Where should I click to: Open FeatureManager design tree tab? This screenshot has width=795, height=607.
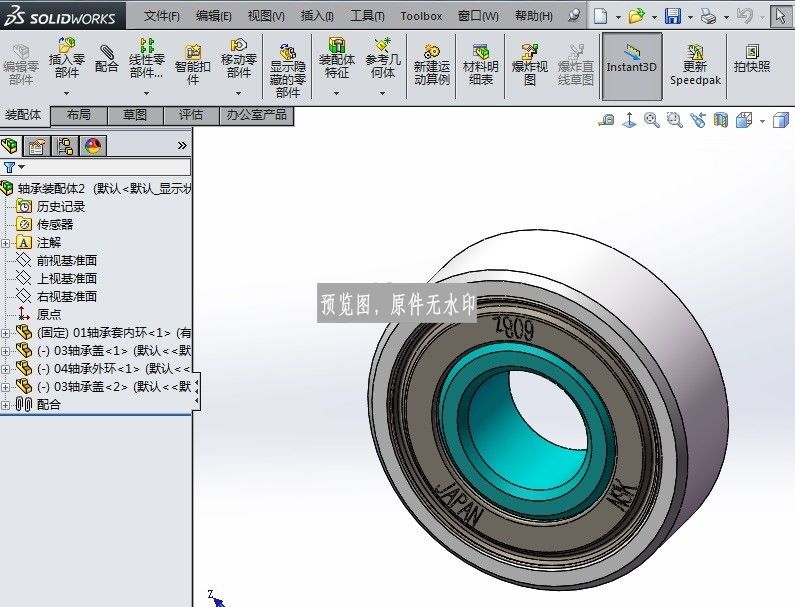click(10, 146)
